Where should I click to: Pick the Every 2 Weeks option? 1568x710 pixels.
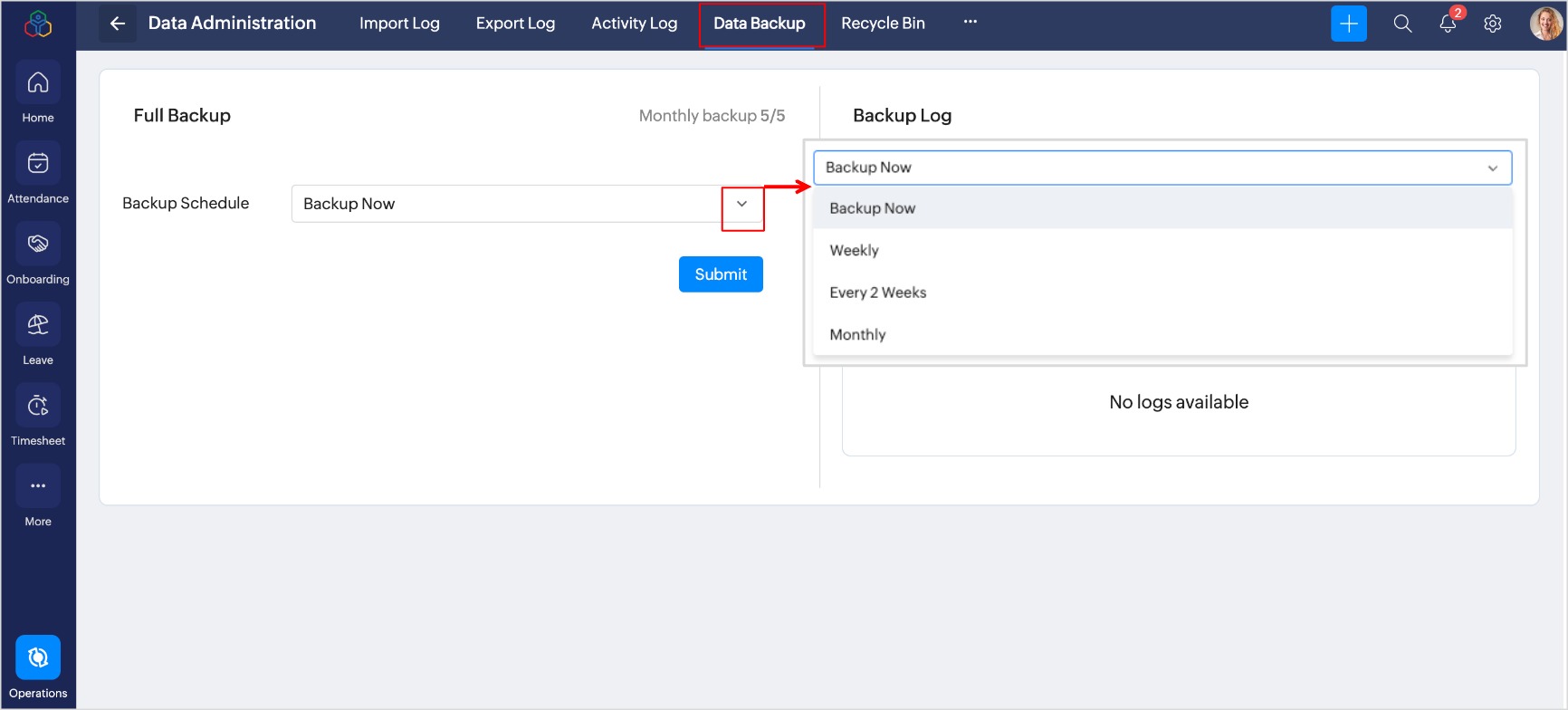877,293
